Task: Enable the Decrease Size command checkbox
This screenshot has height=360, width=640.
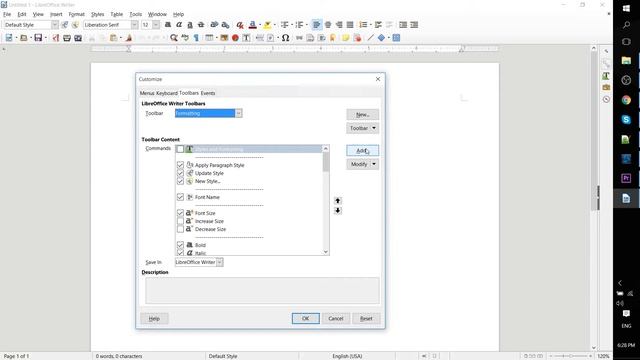Action: (180, 229)
